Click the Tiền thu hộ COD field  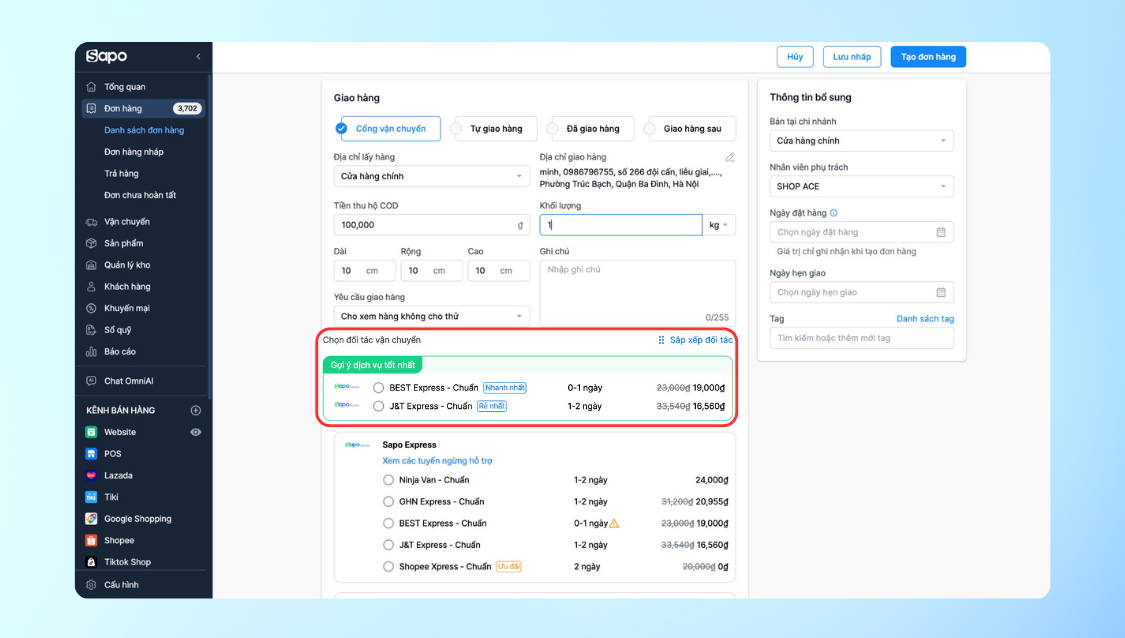coord(431,225)
